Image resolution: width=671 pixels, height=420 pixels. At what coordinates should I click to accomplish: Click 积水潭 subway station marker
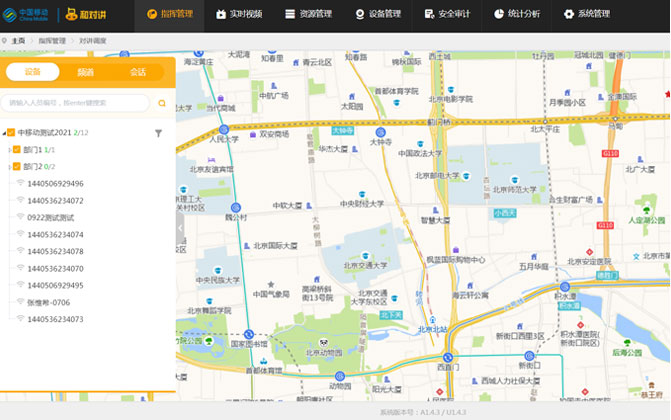point(565,287)
